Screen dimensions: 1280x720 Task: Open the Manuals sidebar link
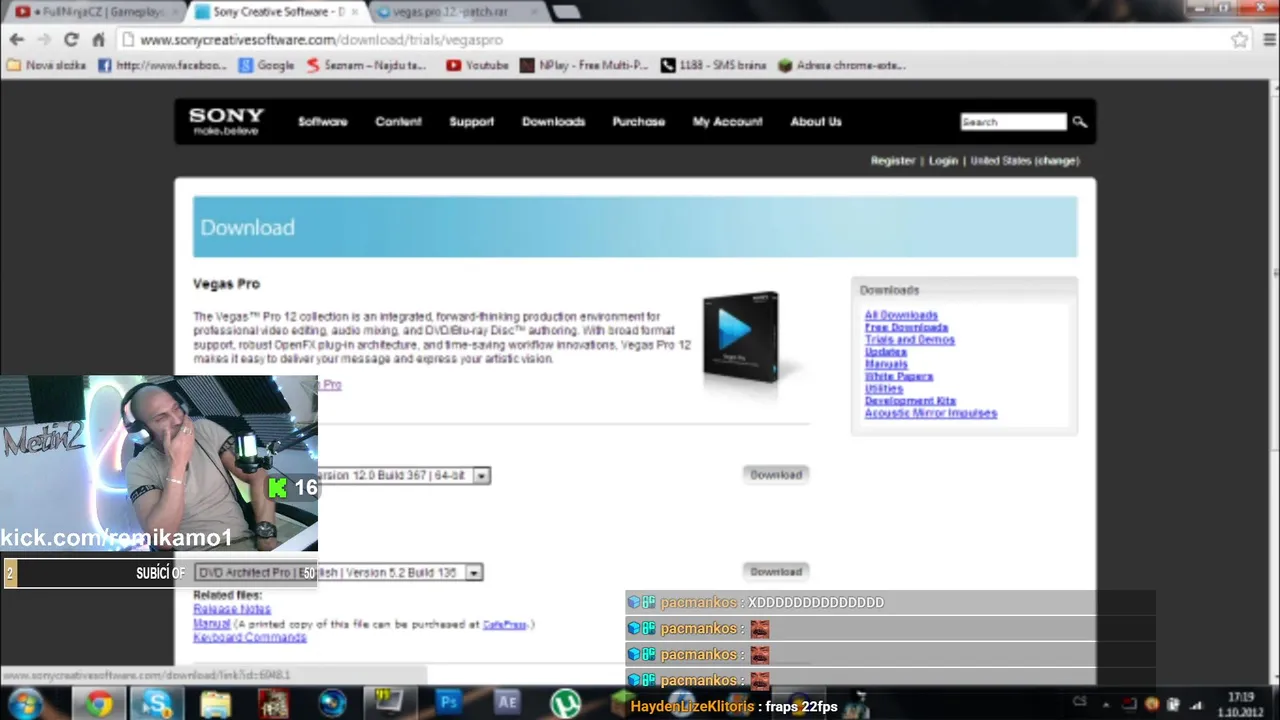tap(886, 364)
